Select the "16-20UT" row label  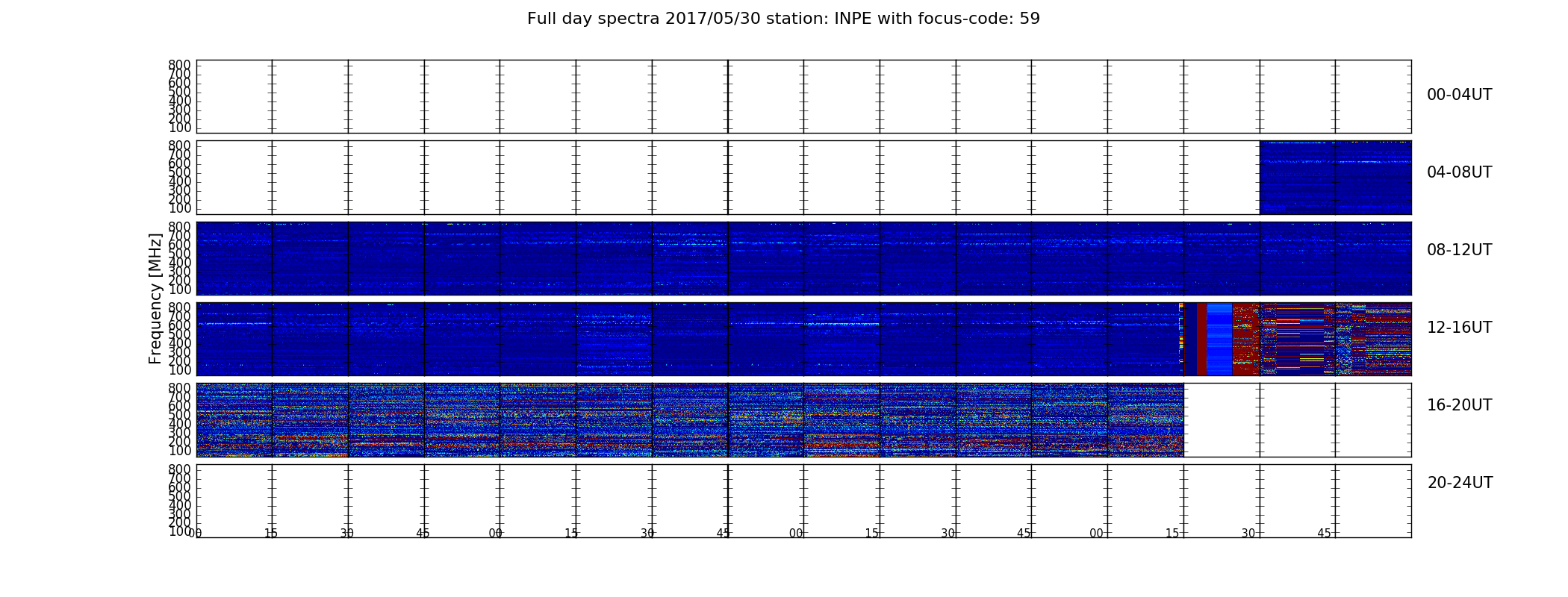click(x=1459, y=405)
